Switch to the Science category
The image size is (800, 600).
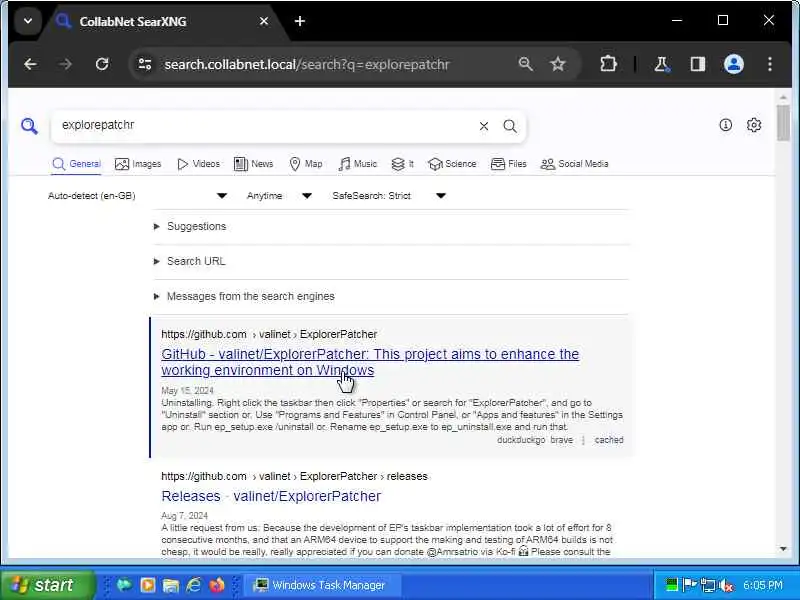point(452,164)
